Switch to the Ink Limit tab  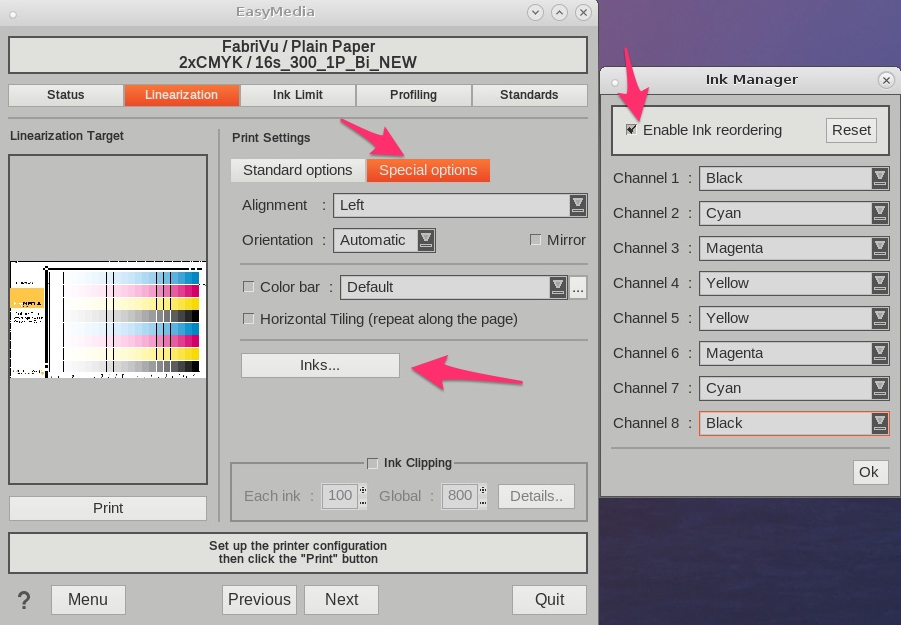(298, 95)
